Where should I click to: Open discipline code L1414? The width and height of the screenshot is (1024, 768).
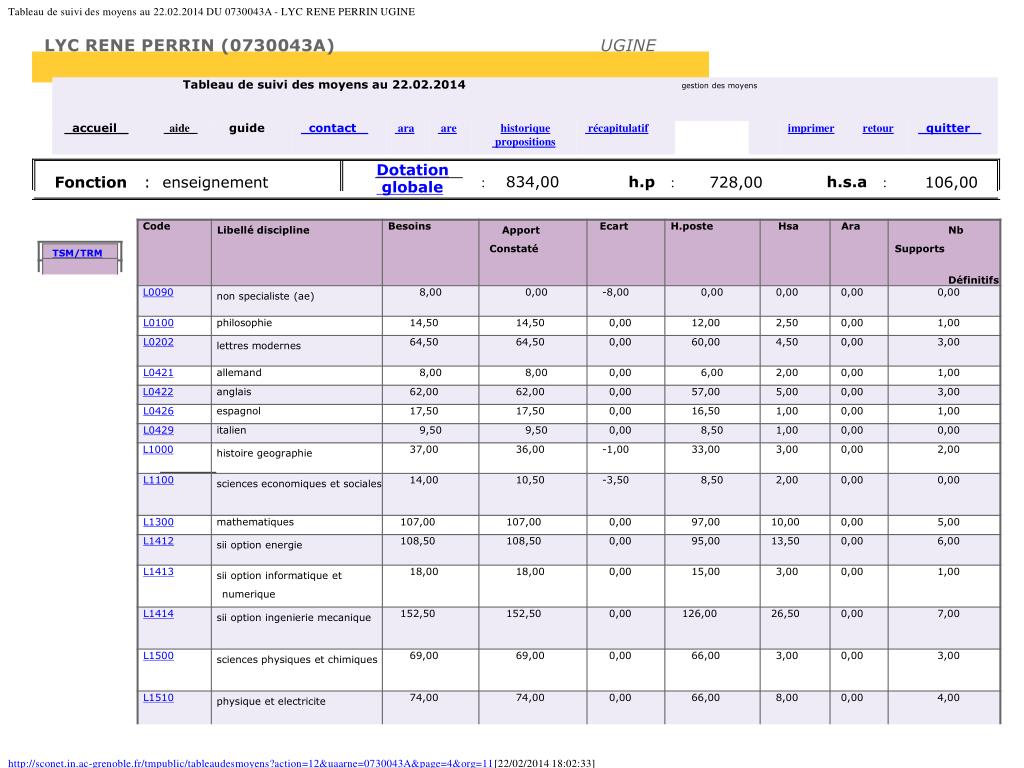(x=158, y=614)
